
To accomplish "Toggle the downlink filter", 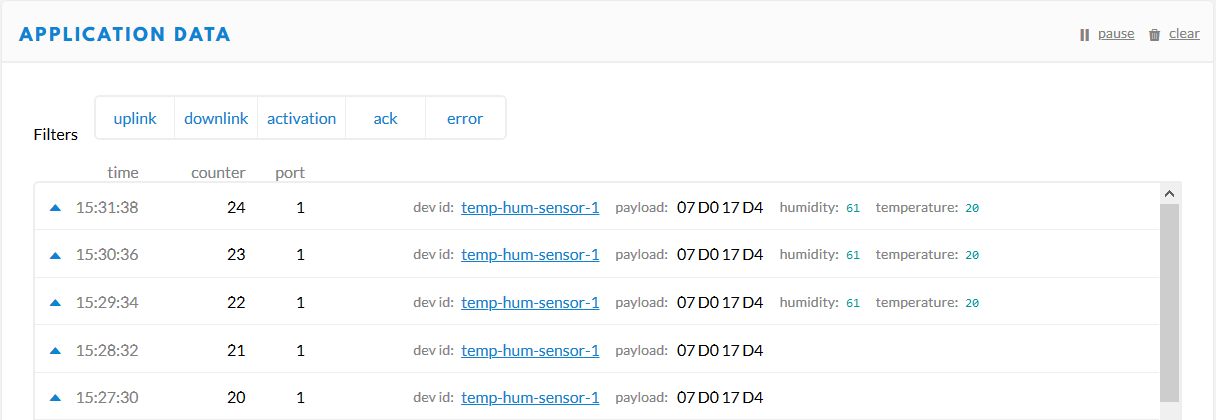I will click(x=216, y=118).
